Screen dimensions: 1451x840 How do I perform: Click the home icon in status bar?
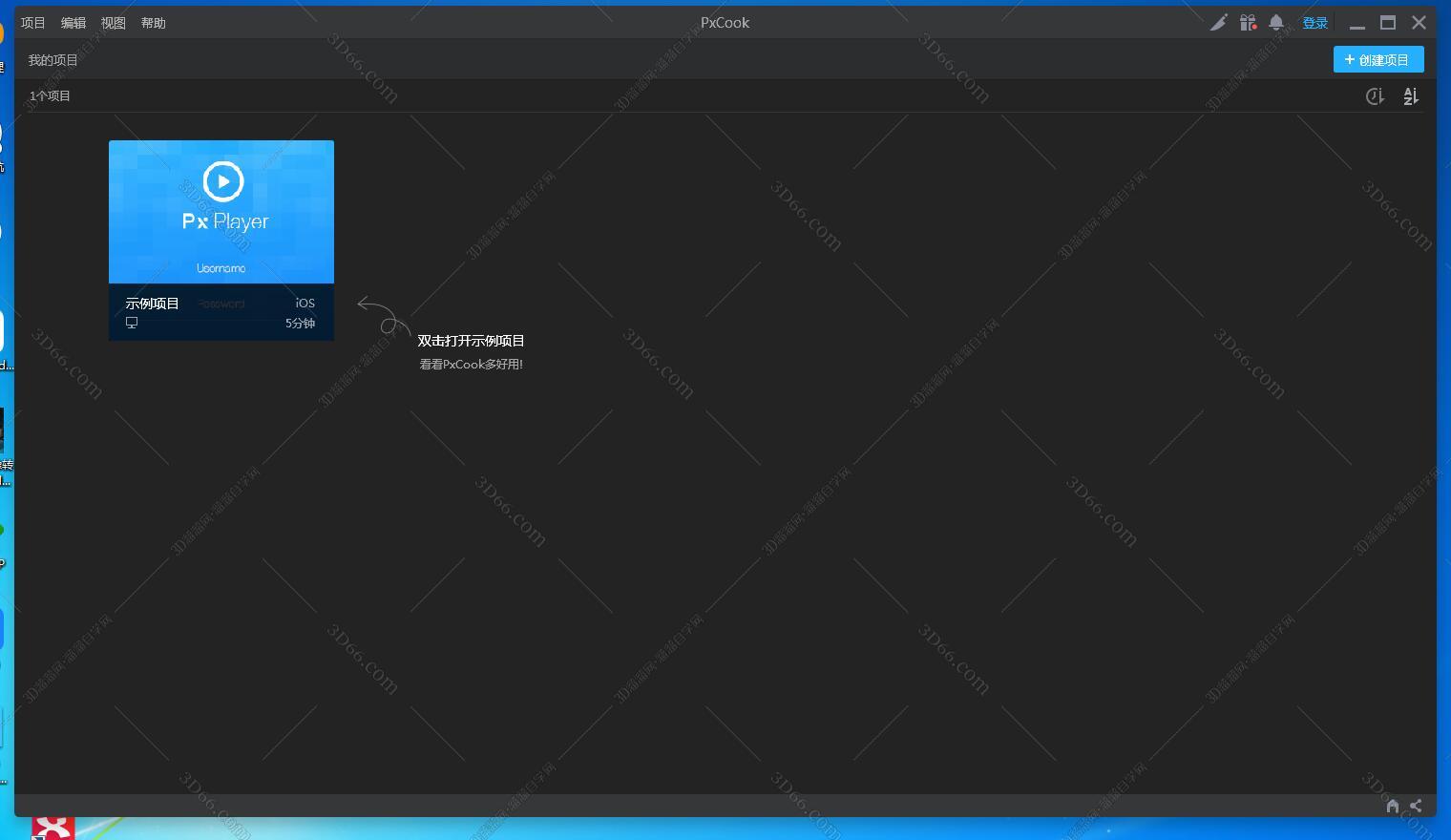point(1393,806)
